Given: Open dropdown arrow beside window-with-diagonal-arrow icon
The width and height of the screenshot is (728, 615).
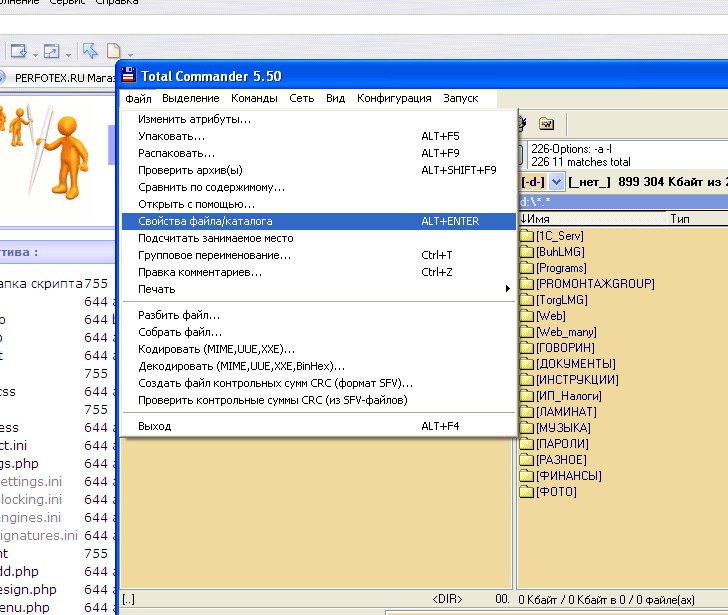Looking at the screenshot, I should [x=68, y=55].
